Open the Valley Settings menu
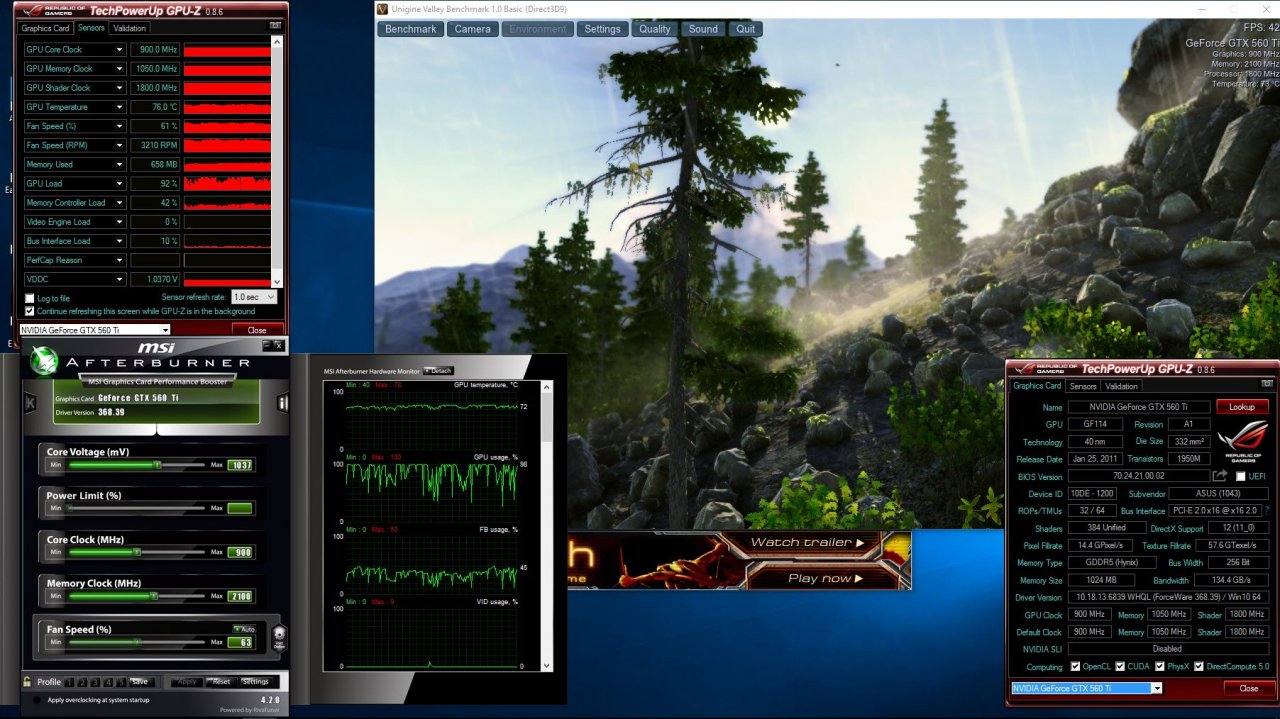Image resolution: width=1280 pixels, height=719 pixels. tap(603, 29)
